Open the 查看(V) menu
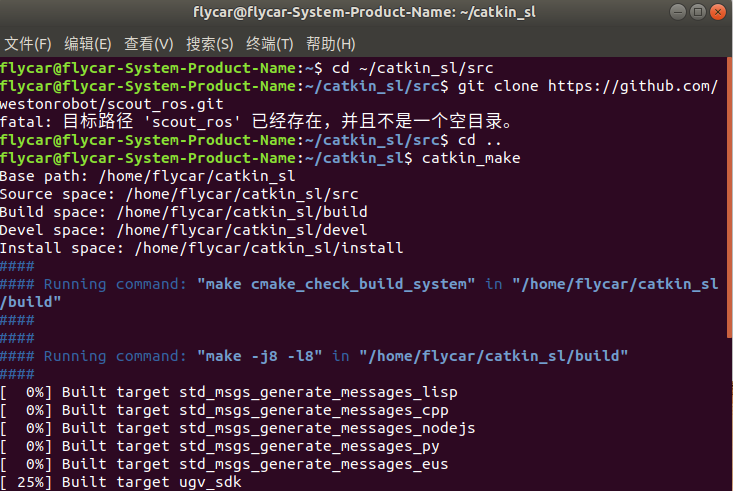The width and height of the screenshot is (733, 491). [x=149, y=44]
